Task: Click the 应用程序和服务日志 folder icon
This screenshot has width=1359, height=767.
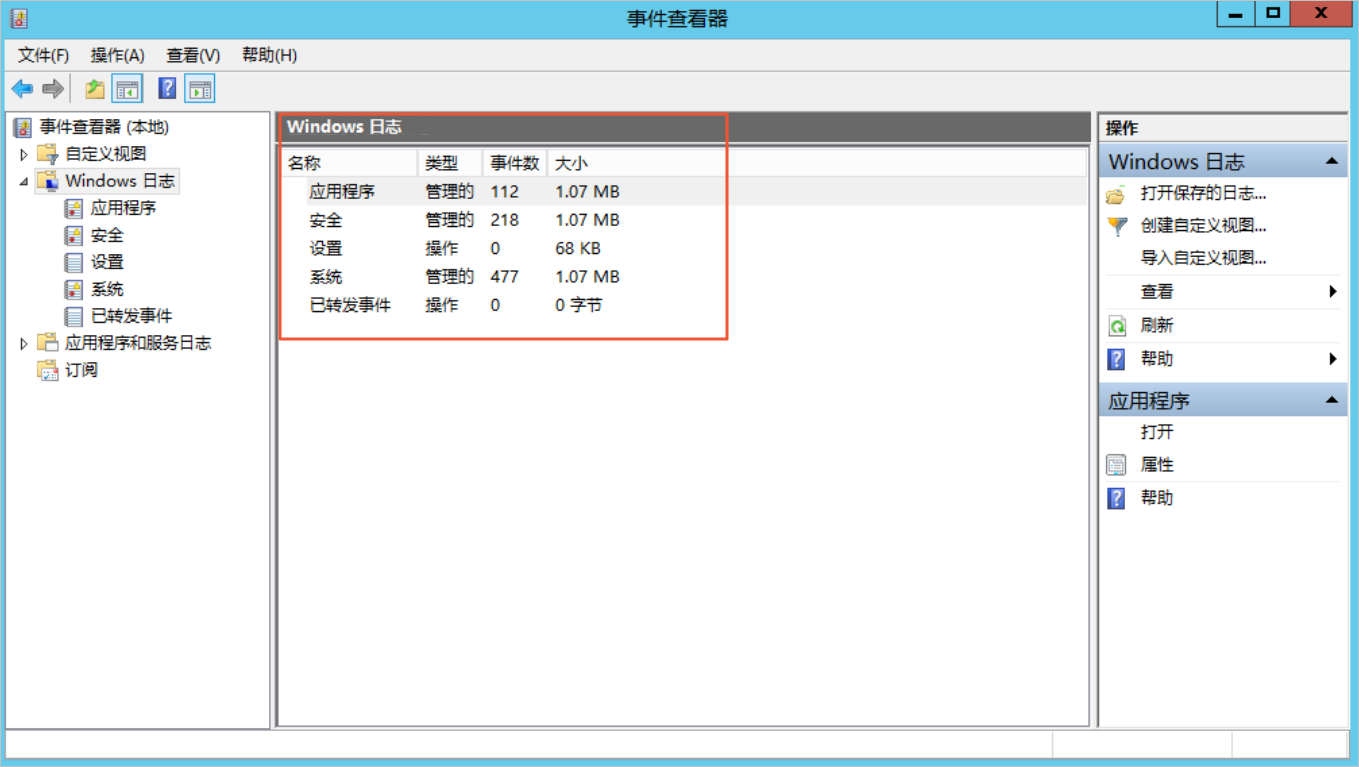Action: (x=48, y=343)
